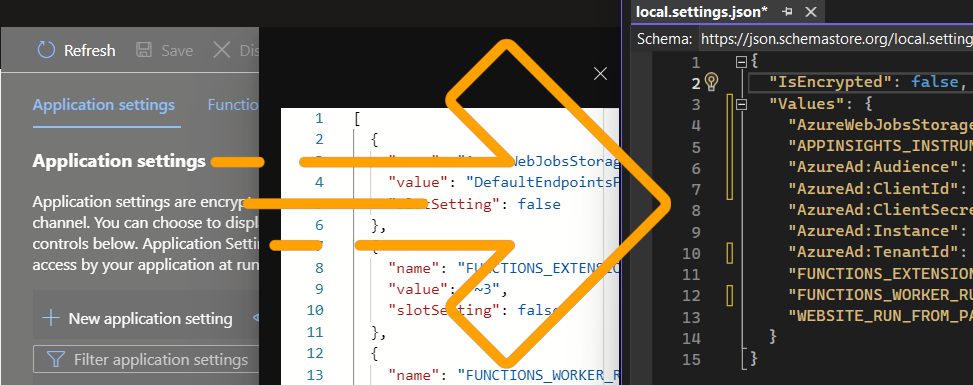973x385 pixels.
Task: Close the advanced edit JSON panel
Action: [600, 74]
